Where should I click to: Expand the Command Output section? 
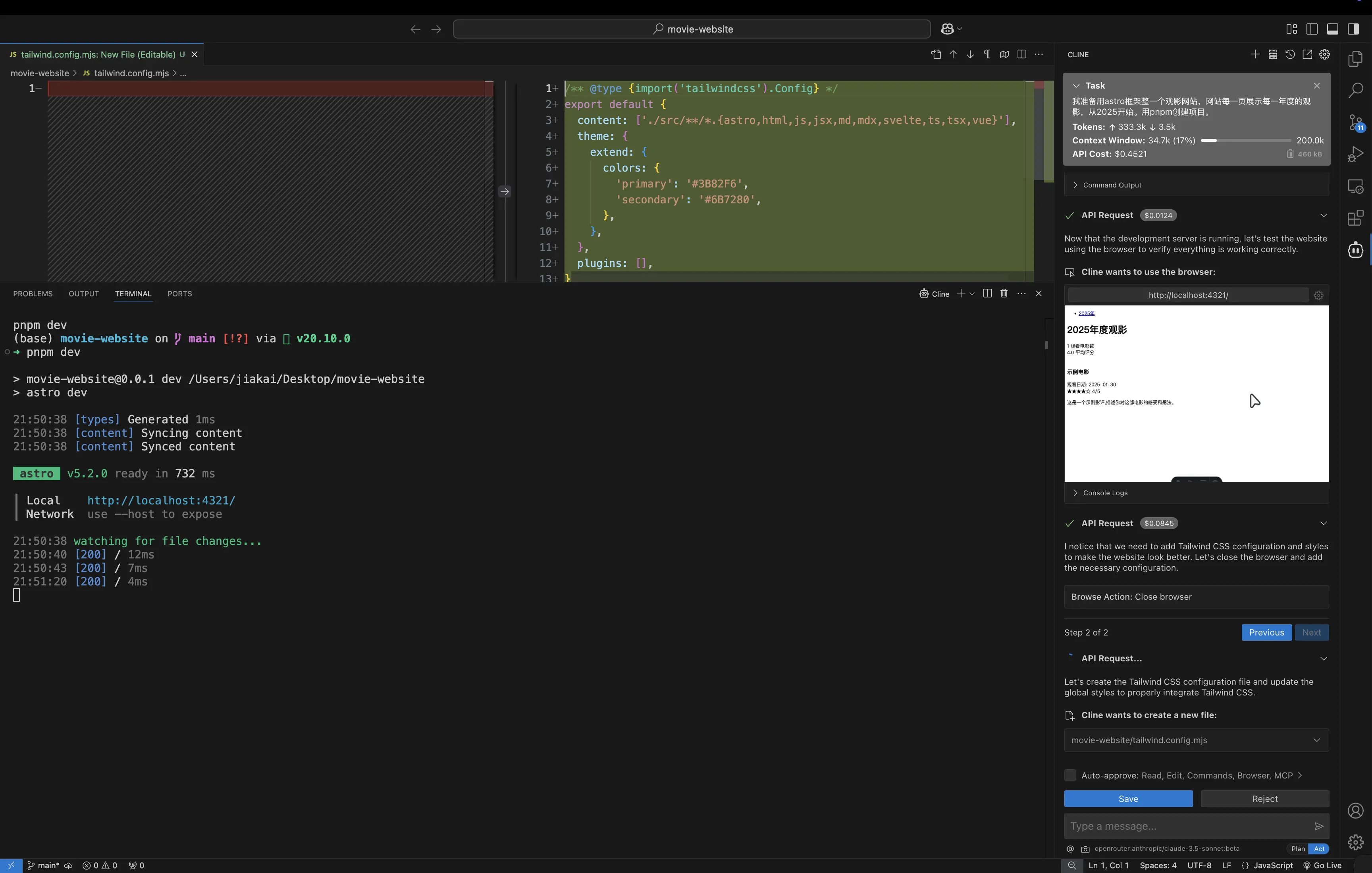(1075, 185)
